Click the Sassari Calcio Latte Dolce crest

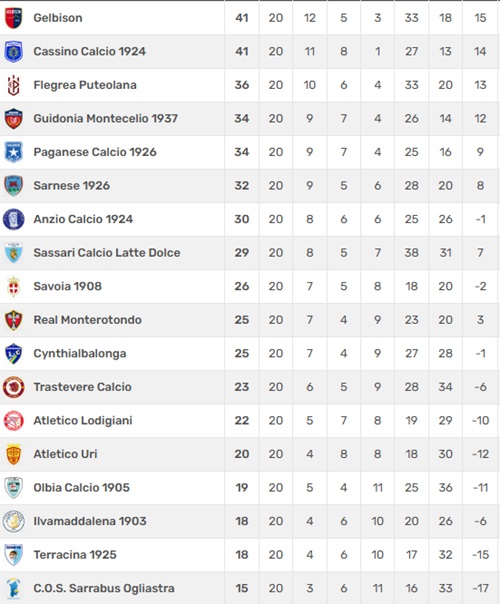[x=13, y=253]
